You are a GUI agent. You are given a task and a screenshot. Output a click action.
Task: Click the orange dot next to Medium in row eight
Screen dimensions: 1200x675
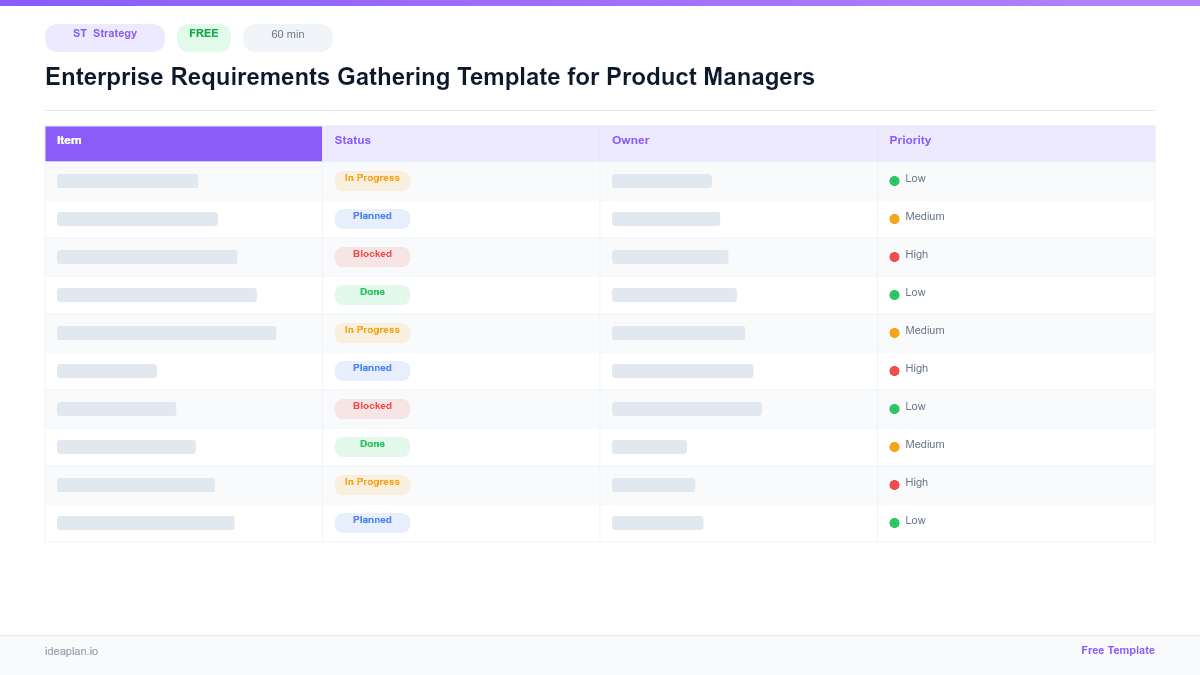(x=893, y=445)
